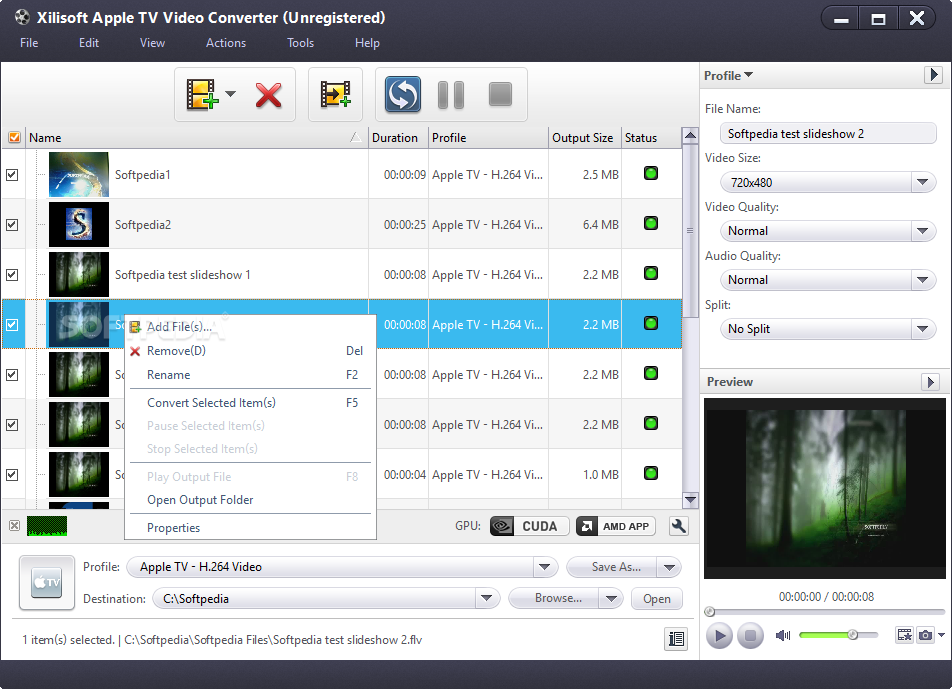Open the Browse dropdown arrow
This screenshot has width=952, height=689.
point(611,599)
